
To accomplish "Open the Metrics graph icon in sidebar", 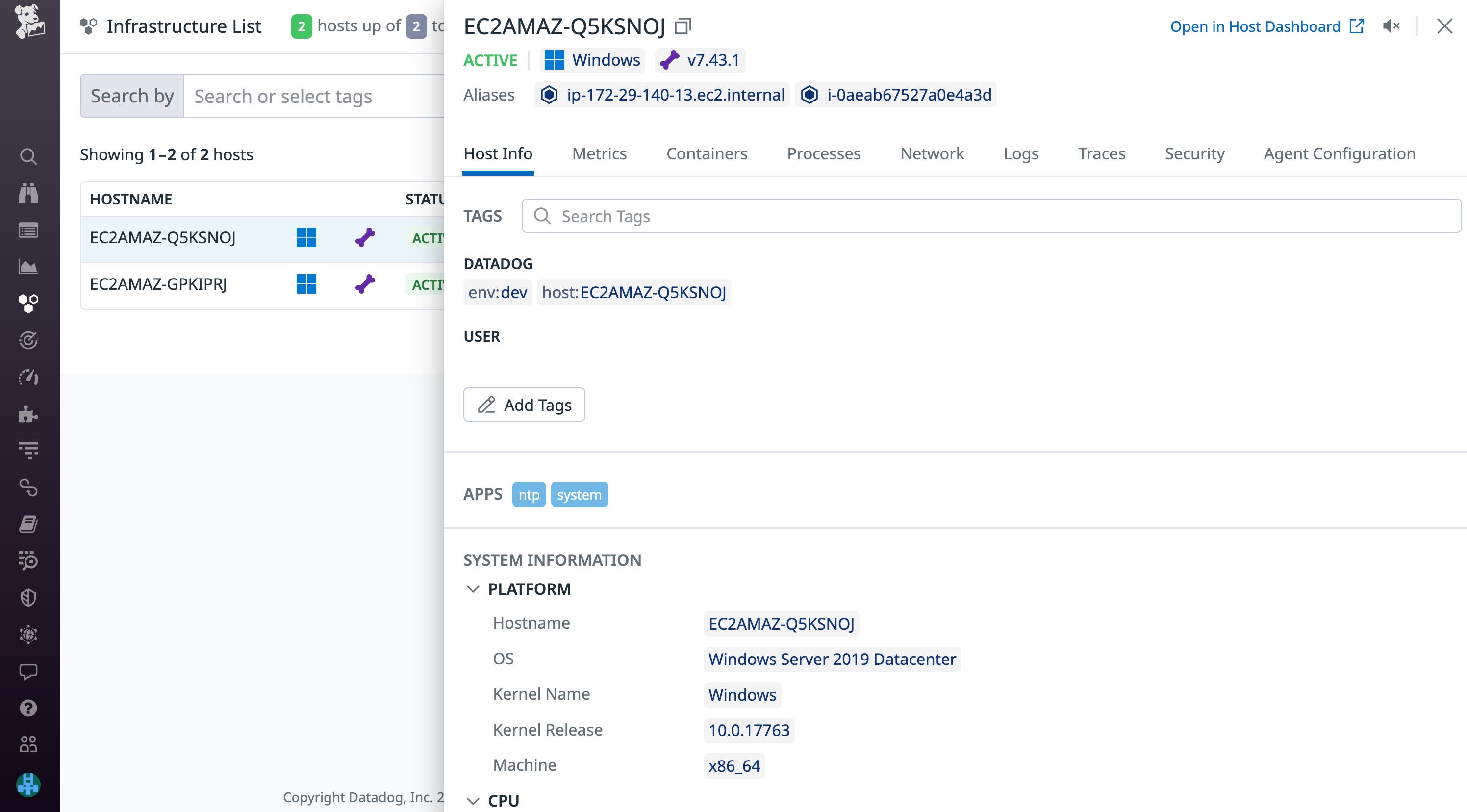I will pos(29,266).
